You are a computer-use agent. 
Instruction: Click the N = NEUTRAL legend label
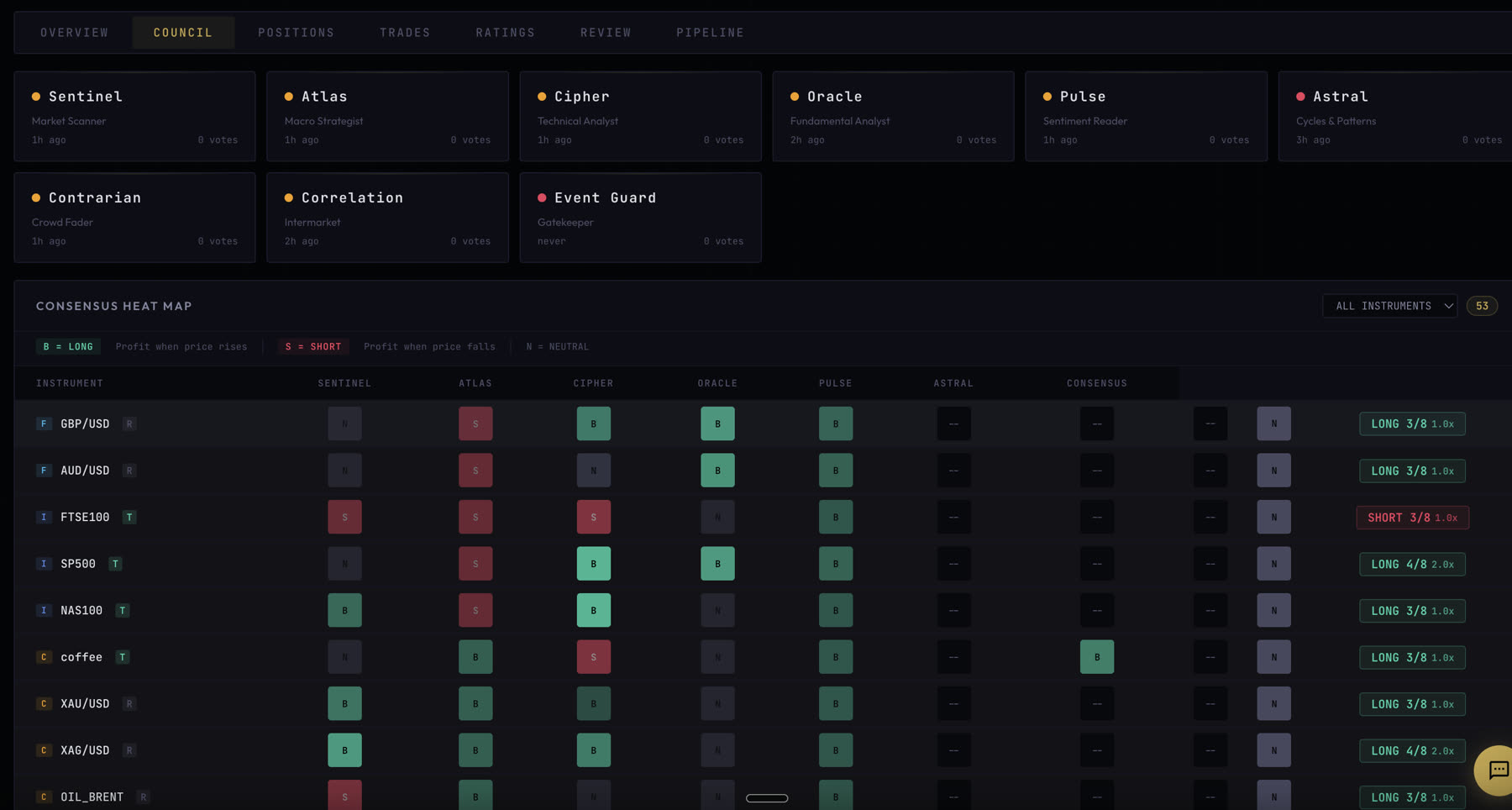coord(558,346)
